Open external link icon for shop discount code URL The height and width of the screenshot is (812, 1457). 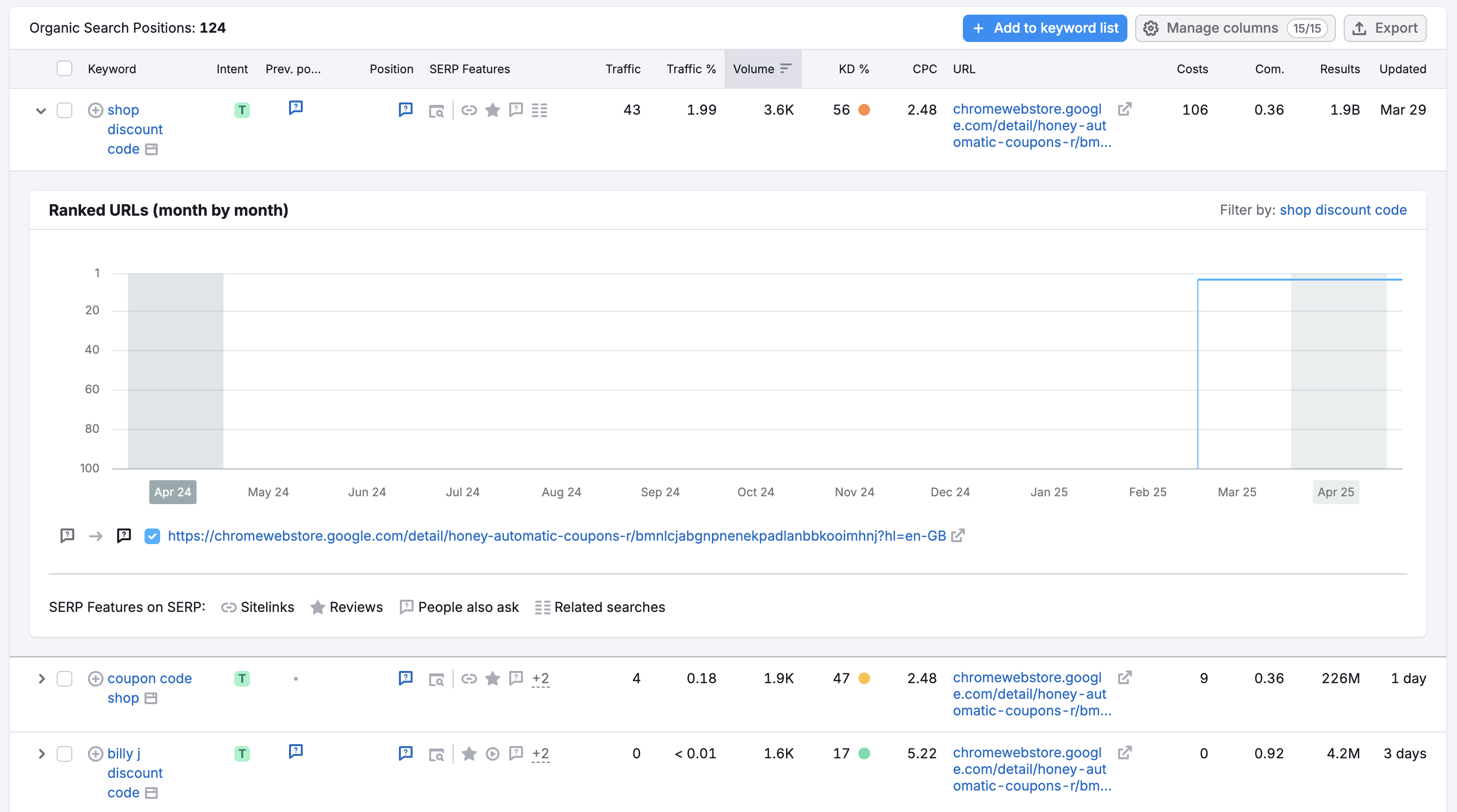point(1124,108)
